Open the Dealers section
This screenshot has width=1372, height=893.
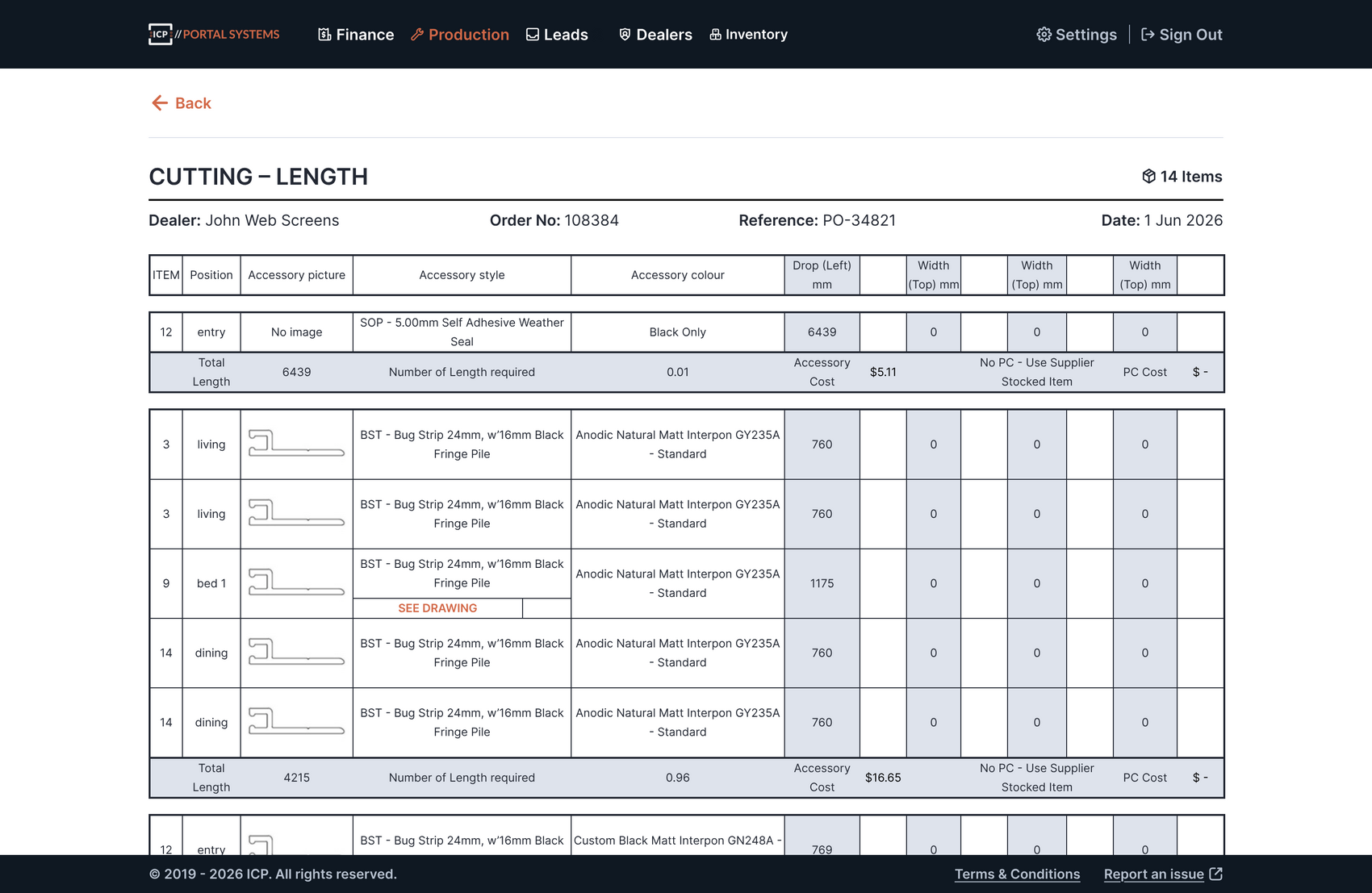tap(655, 35)
